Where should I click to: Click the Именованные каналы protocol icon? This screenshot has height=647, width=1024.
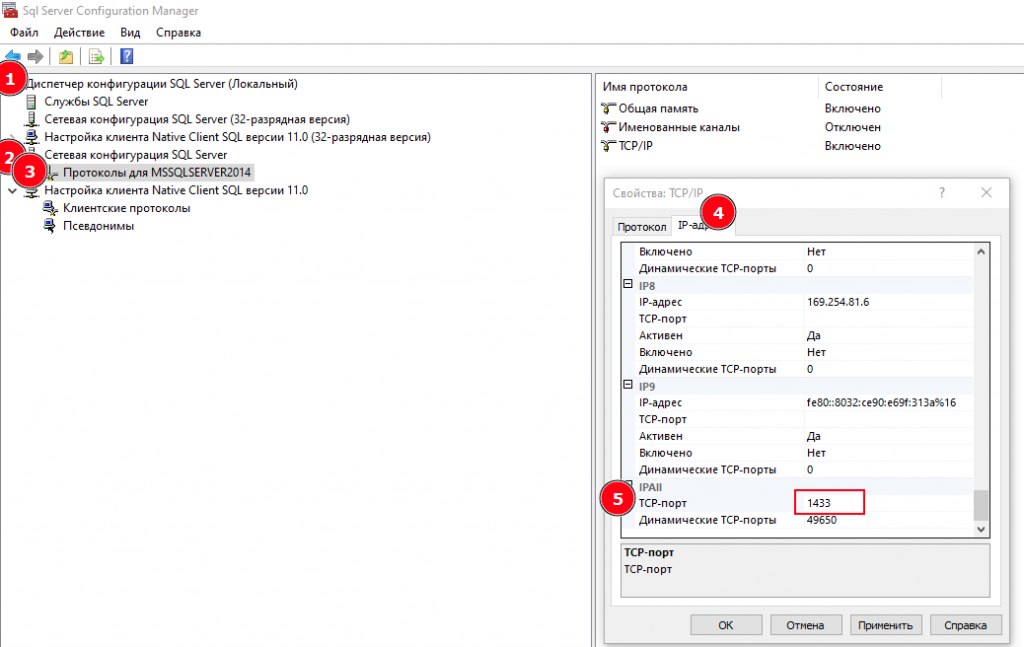click(x=608, y=127)
